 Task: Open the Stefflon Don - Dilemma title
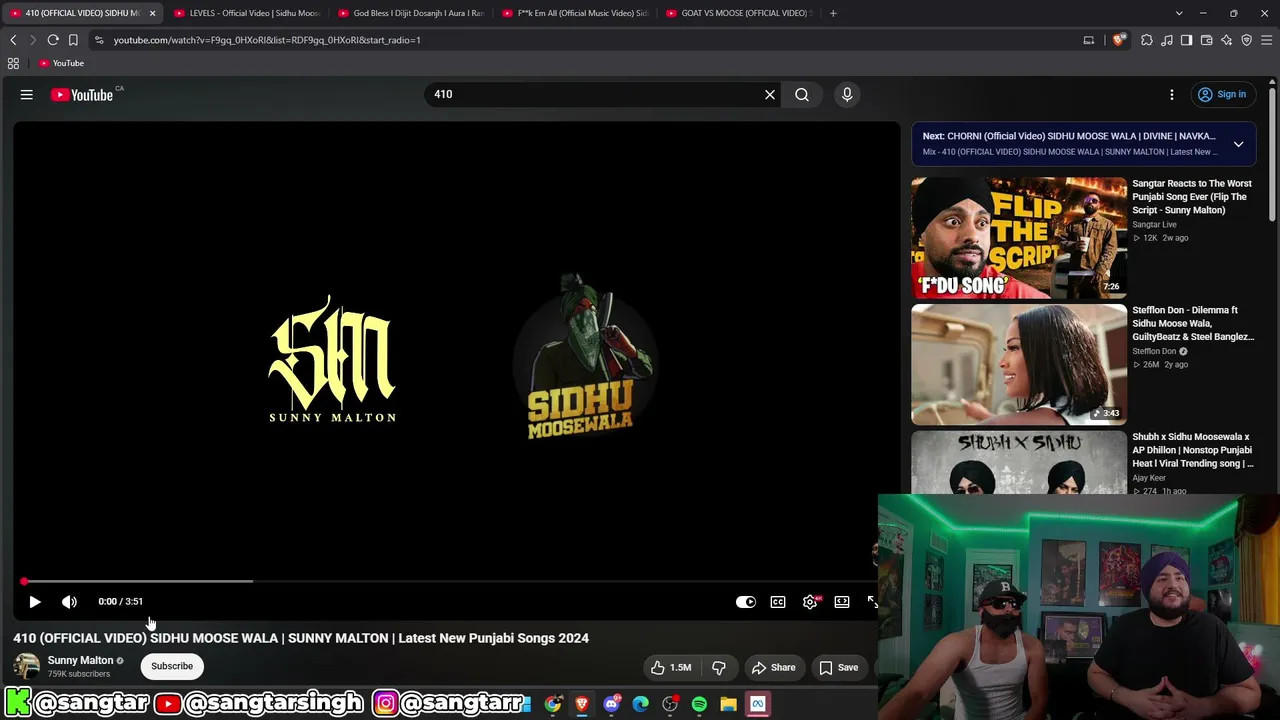coord(1193,324)
